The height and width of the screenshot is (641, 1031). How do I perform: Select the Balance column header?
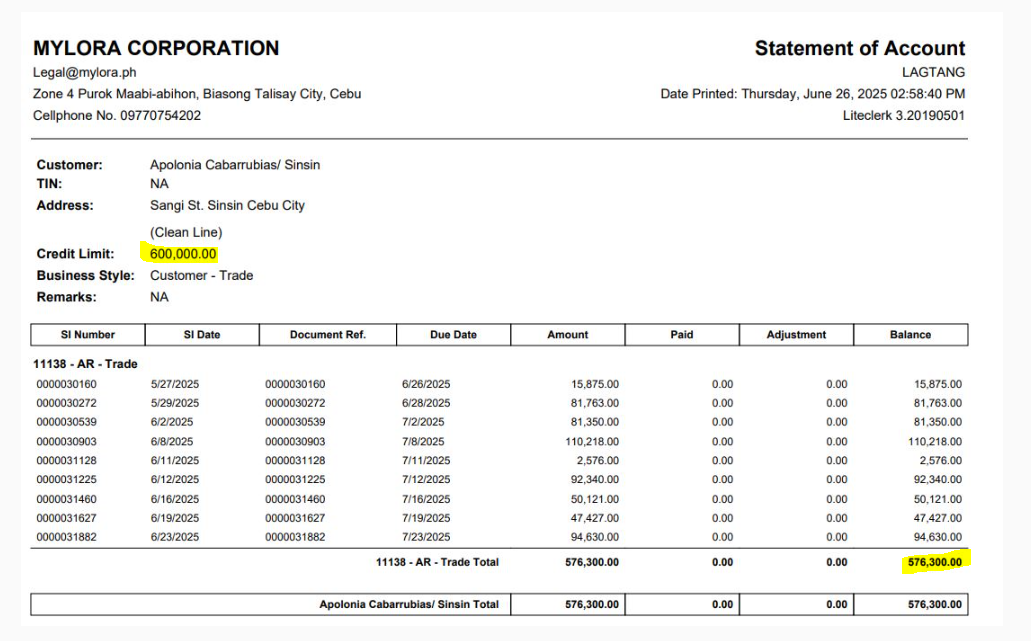point(910,335)
